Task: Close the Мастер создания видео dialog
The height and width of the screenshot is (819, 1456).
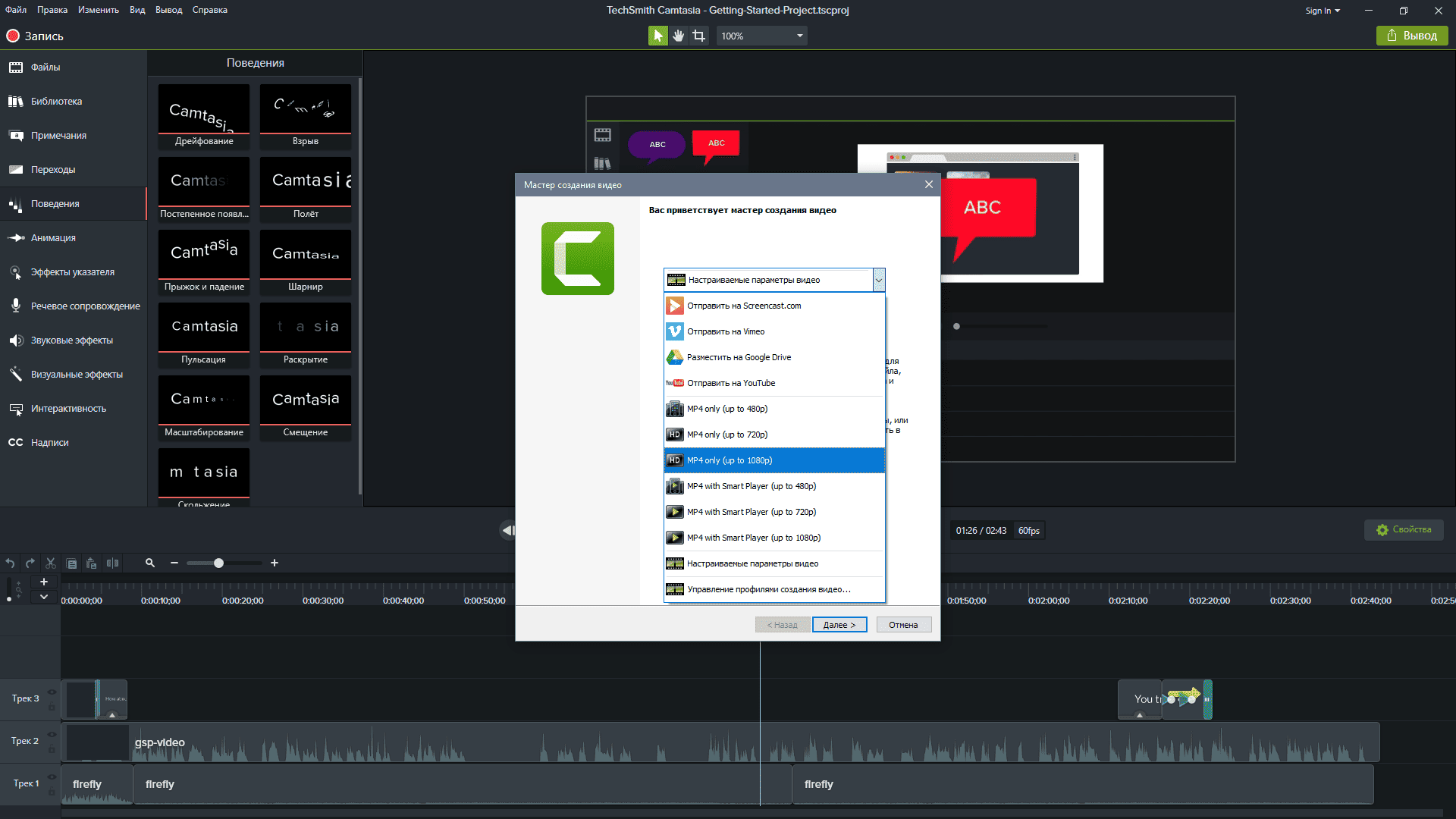Action: pyautogui.click(x=929, y=184)
